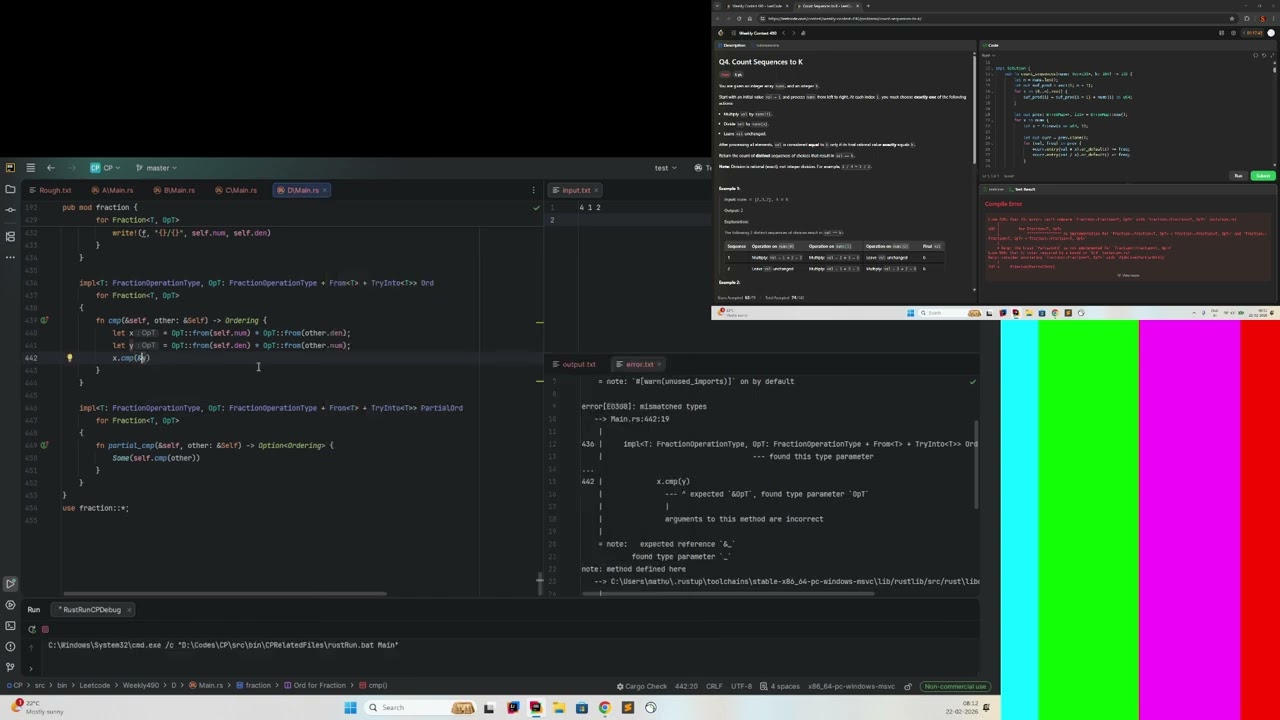Open more tool windows ellipsis
1280x720 pixels.
[x=10, y=257]
